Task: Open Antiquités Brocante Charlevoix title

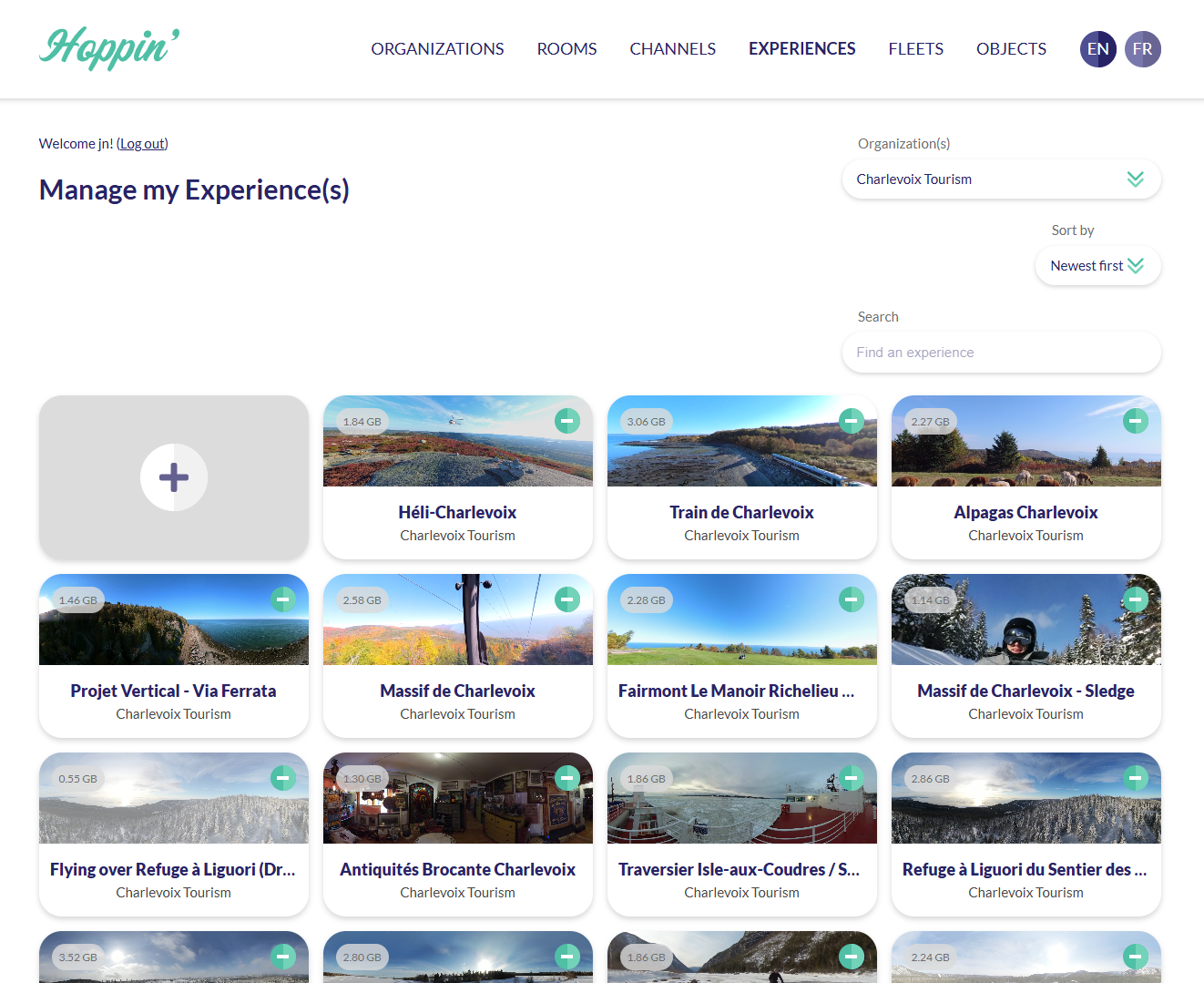Action: point(457,870)
